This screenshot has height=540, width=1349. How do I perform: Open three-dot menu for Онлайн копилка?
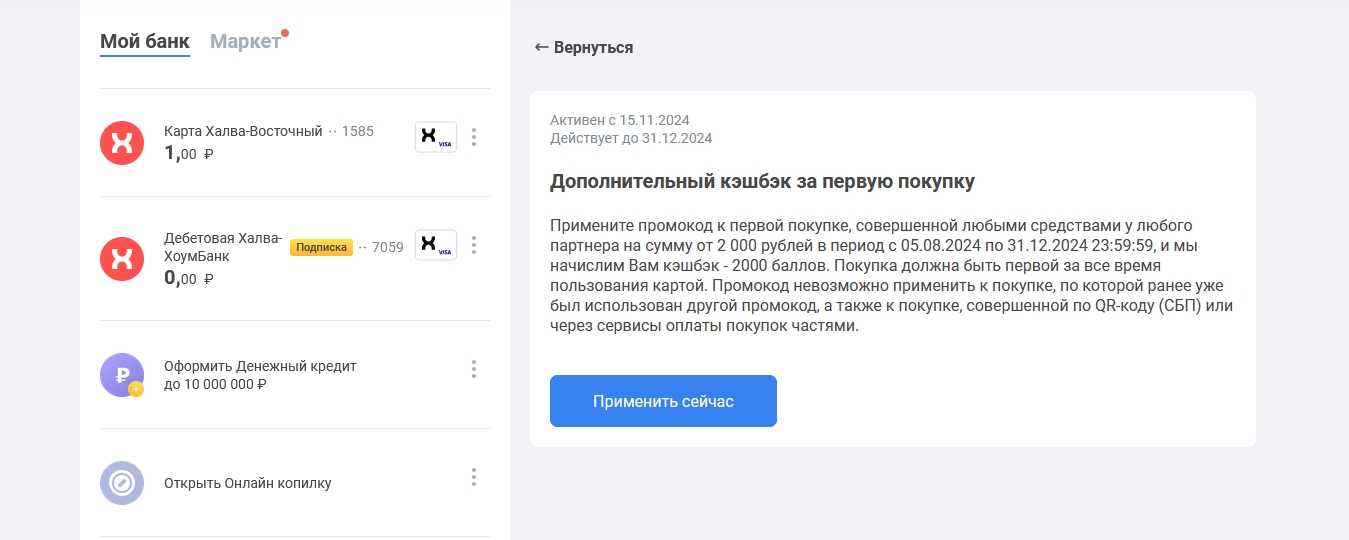pyautogui.click(x=474, y=477)
